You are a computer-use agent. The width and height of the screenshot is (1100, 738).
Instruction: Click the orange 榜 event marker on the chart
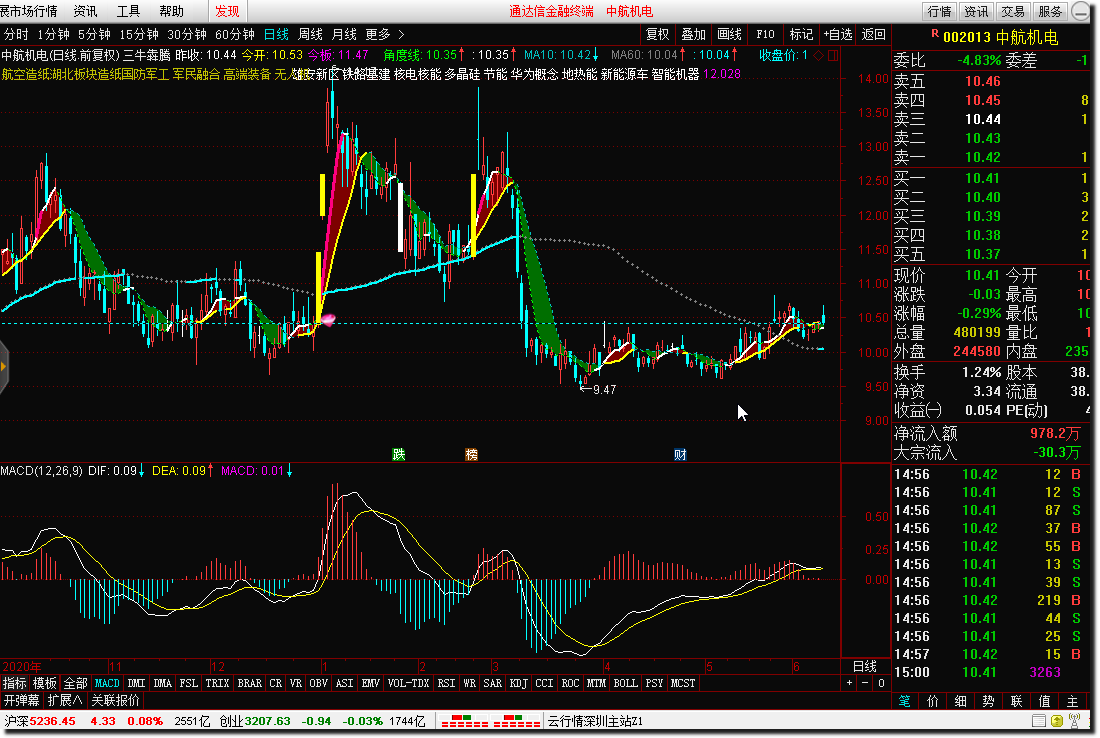[x=471, y=455]
